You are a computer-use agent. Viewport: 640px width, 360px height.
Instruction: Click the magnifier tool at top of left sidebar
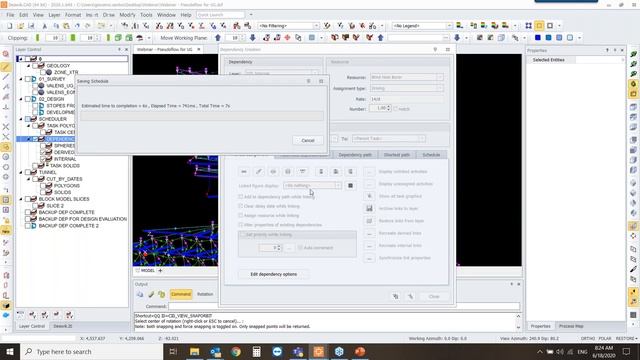pos(6,54)
